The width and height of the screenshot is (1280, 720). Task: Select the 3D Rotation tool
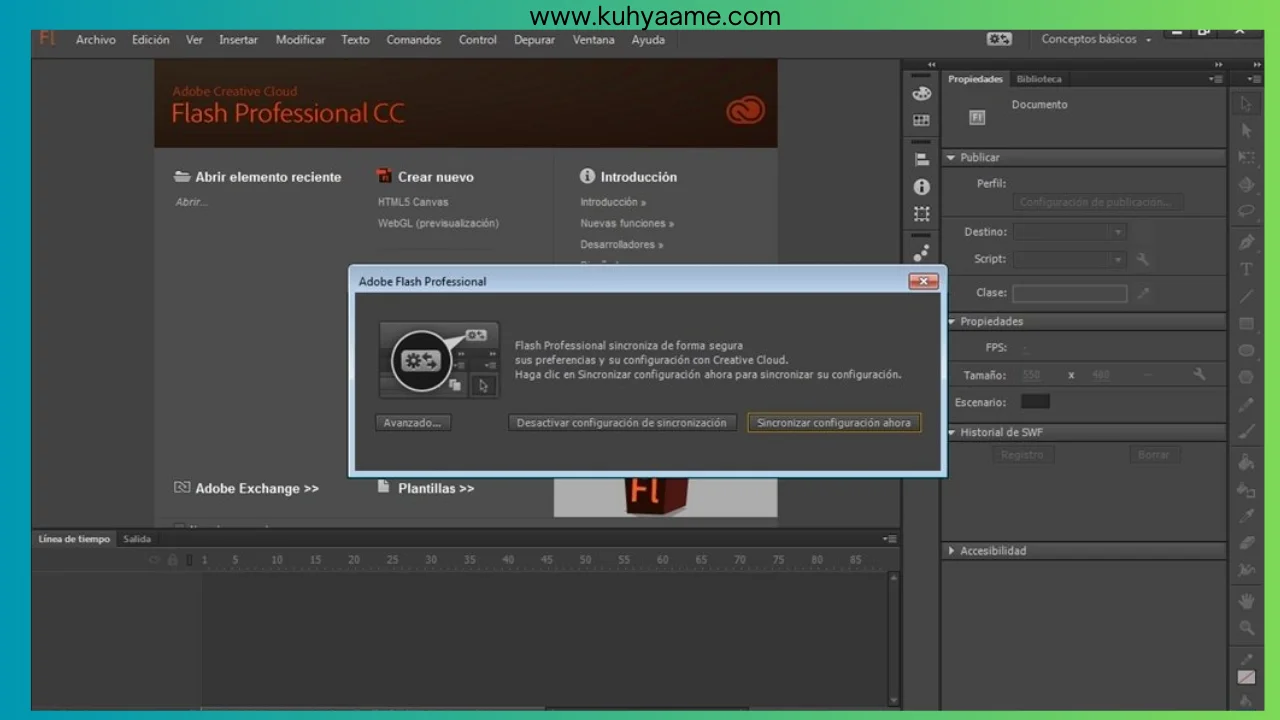pos(1246,185)
